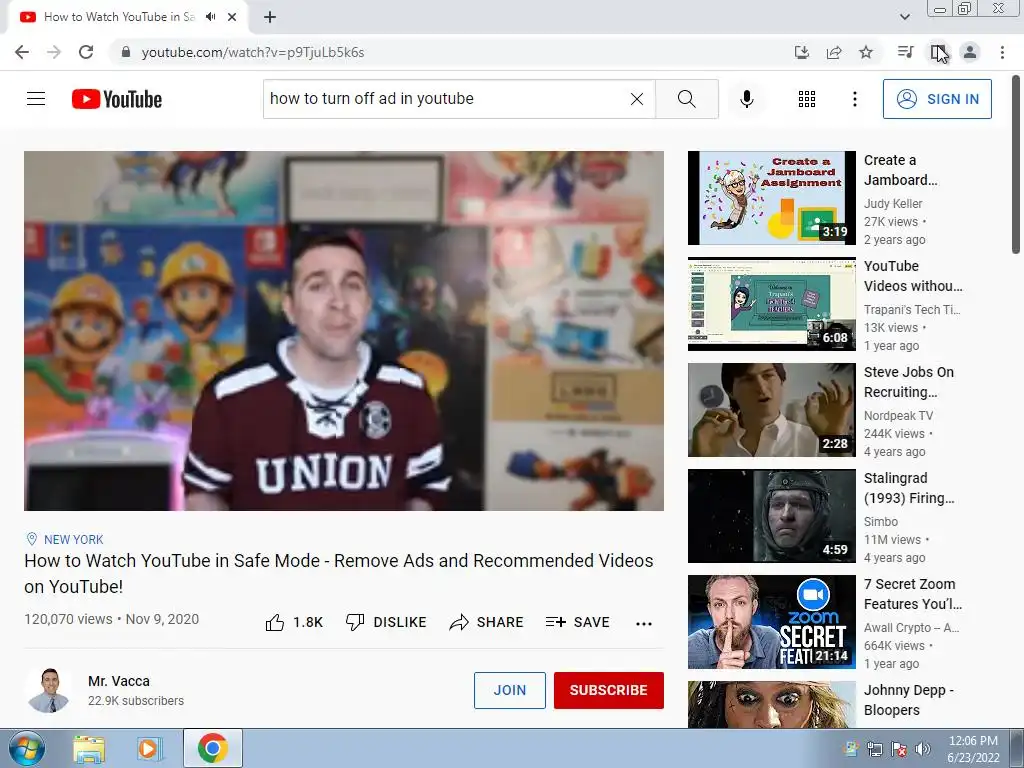View site info via padlock icon
Viewport: 1024px width, 768px height.
click(126, 52)
